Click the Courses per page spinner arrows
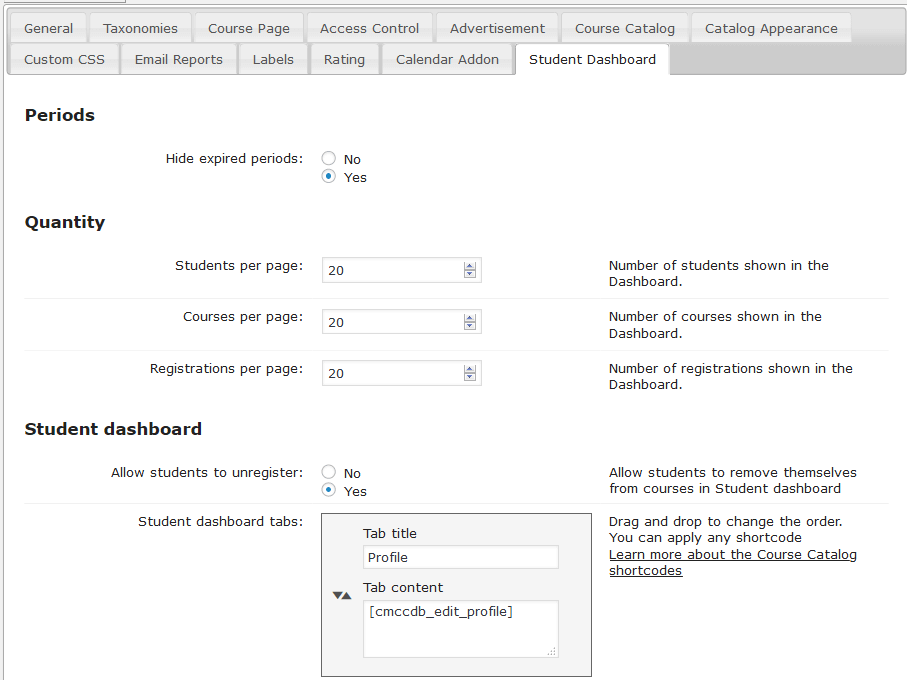This screenshot has width=907, height=680. click(470, 322)
